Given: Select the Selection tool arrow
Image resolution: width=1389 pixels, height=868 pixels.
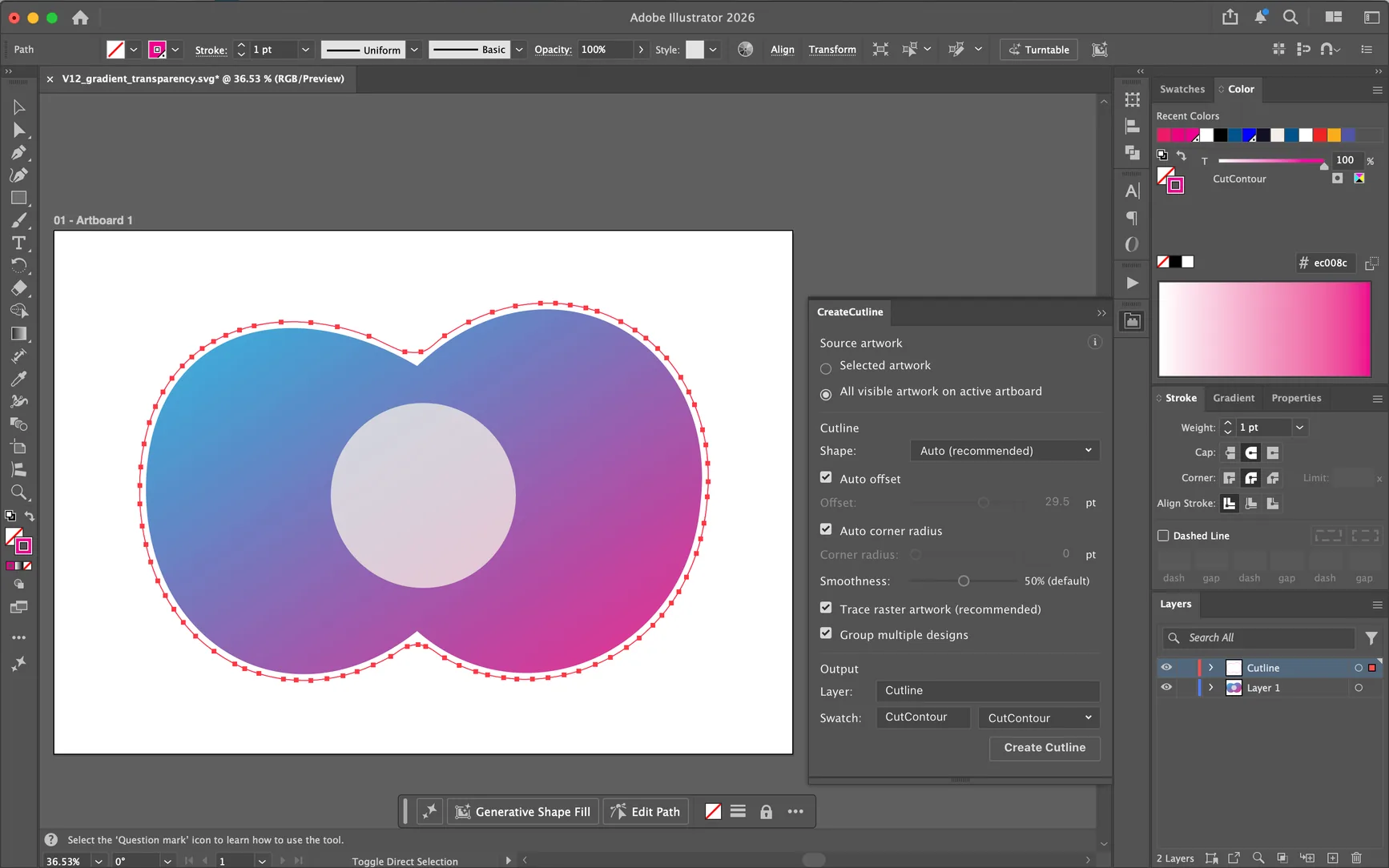Looking at the screenshot, I should coord(18,107).
